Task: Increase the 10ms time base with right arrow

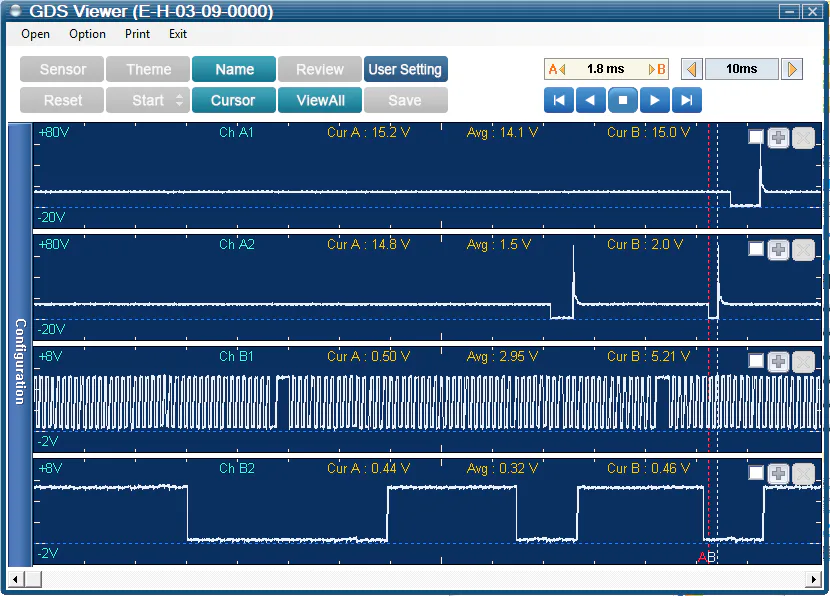Action: tap(791, 69)
